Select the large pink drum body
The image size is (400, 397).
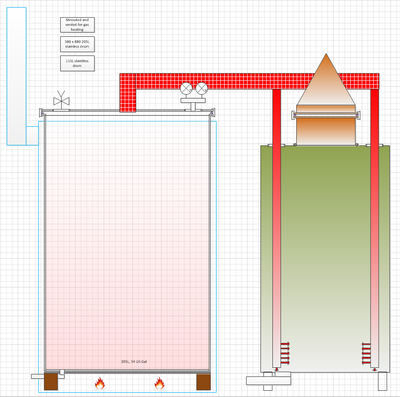(127, 243)
